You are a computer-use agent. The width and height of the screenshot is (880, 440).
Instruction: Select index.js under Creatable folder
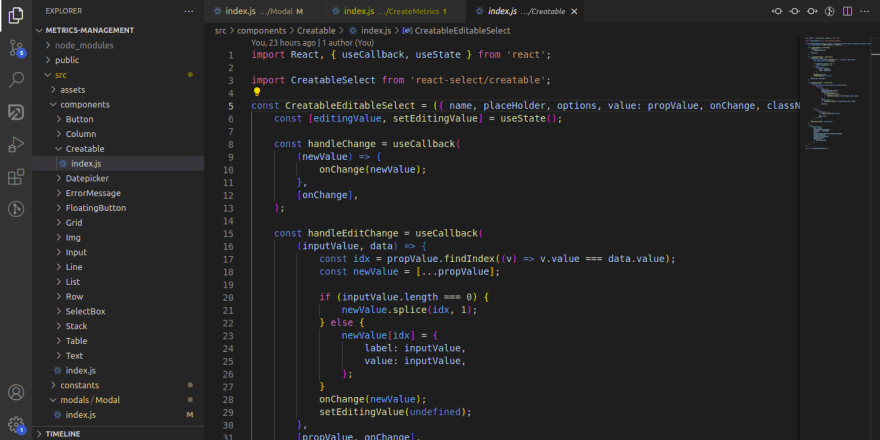[119, 163]
